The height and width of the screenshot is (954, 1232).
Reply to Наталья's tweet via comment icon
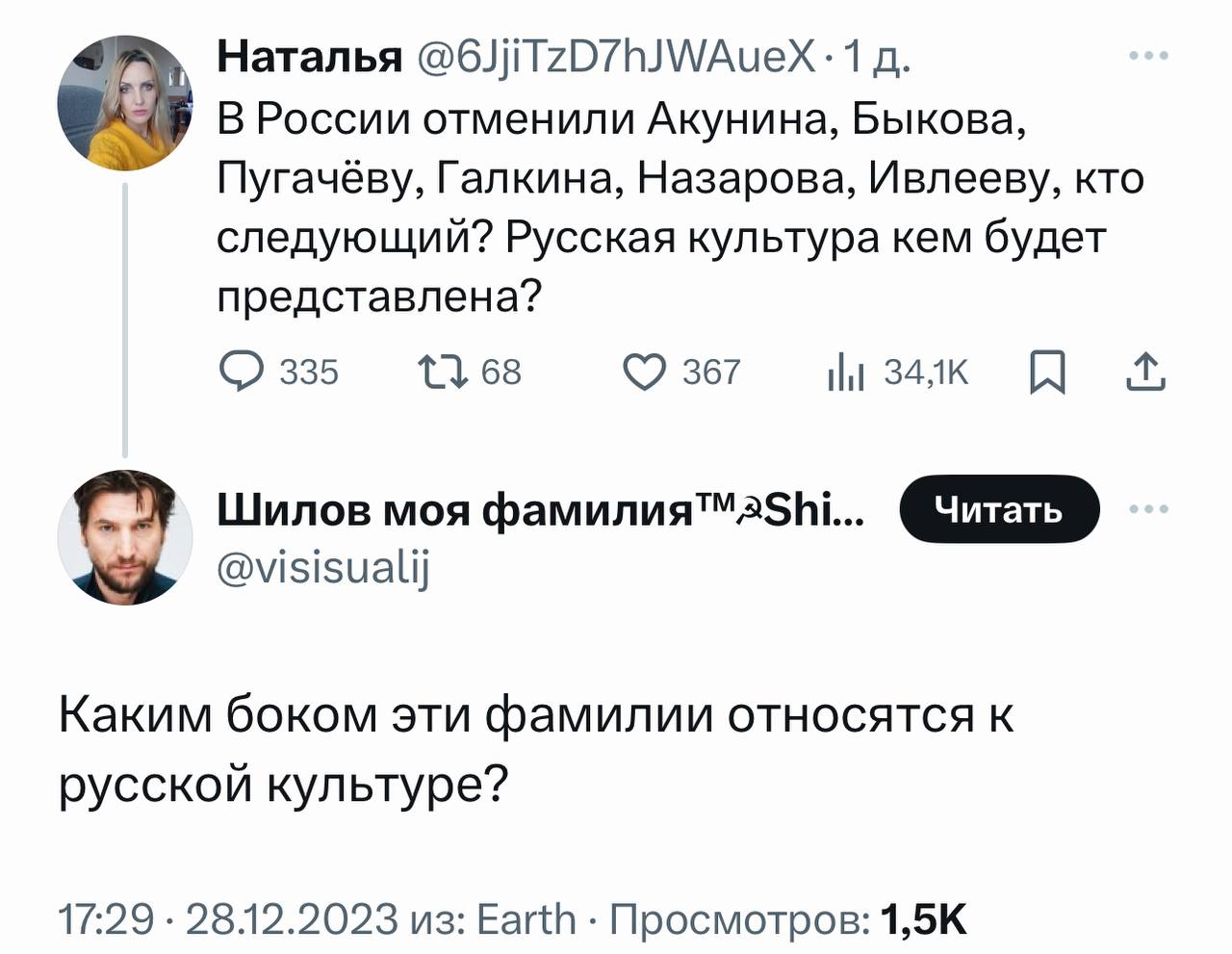point(241,372)
